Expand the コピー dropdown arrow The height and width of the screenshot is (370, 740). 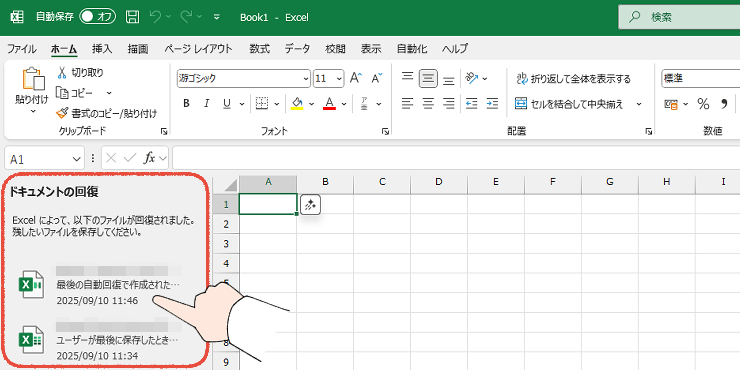[x=109, y=93]
